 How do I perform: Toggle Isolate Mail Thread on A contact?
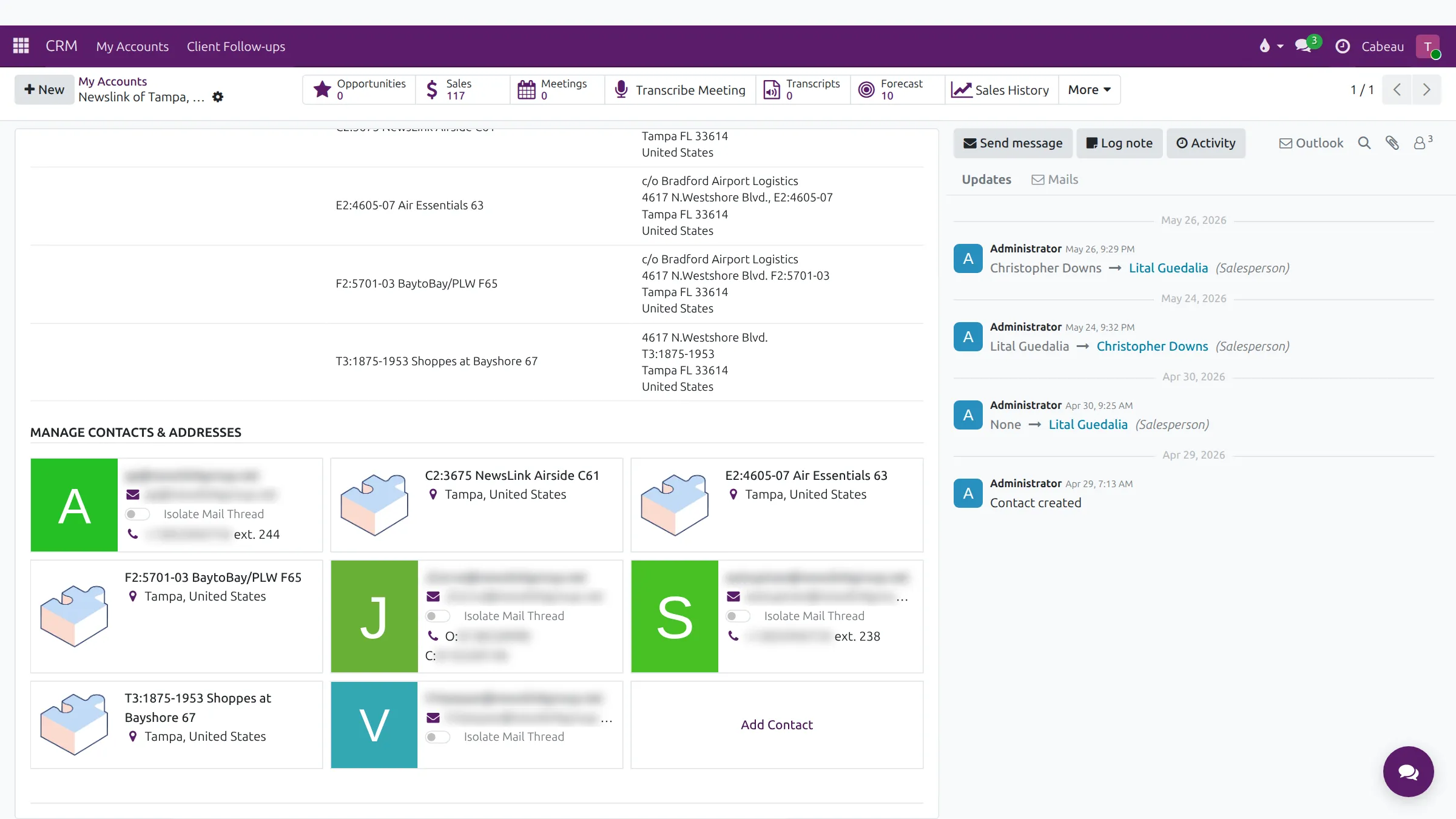(137, 514)
